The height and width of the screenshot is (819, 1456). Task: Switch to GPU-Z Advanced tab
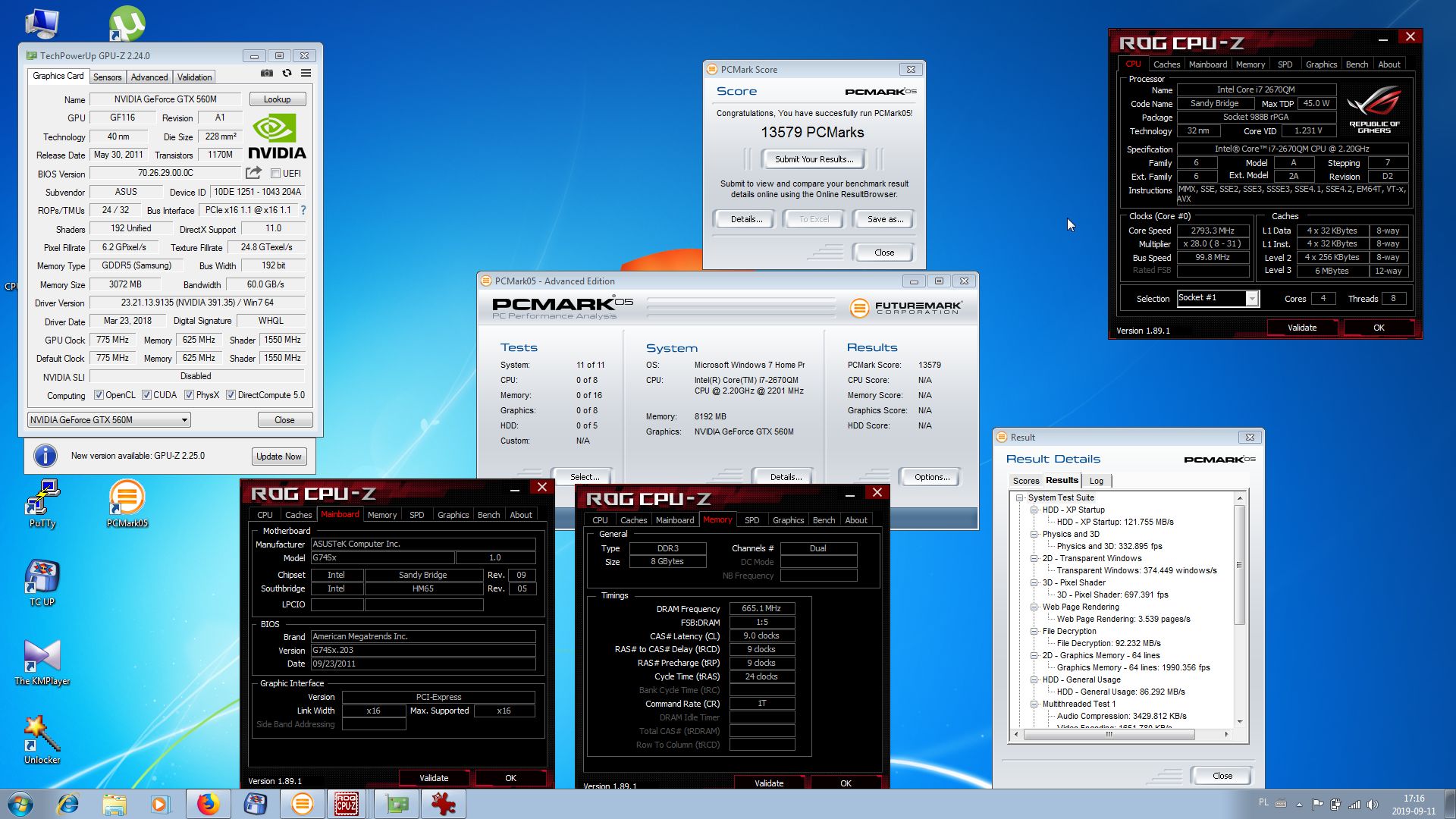point(149,77)
